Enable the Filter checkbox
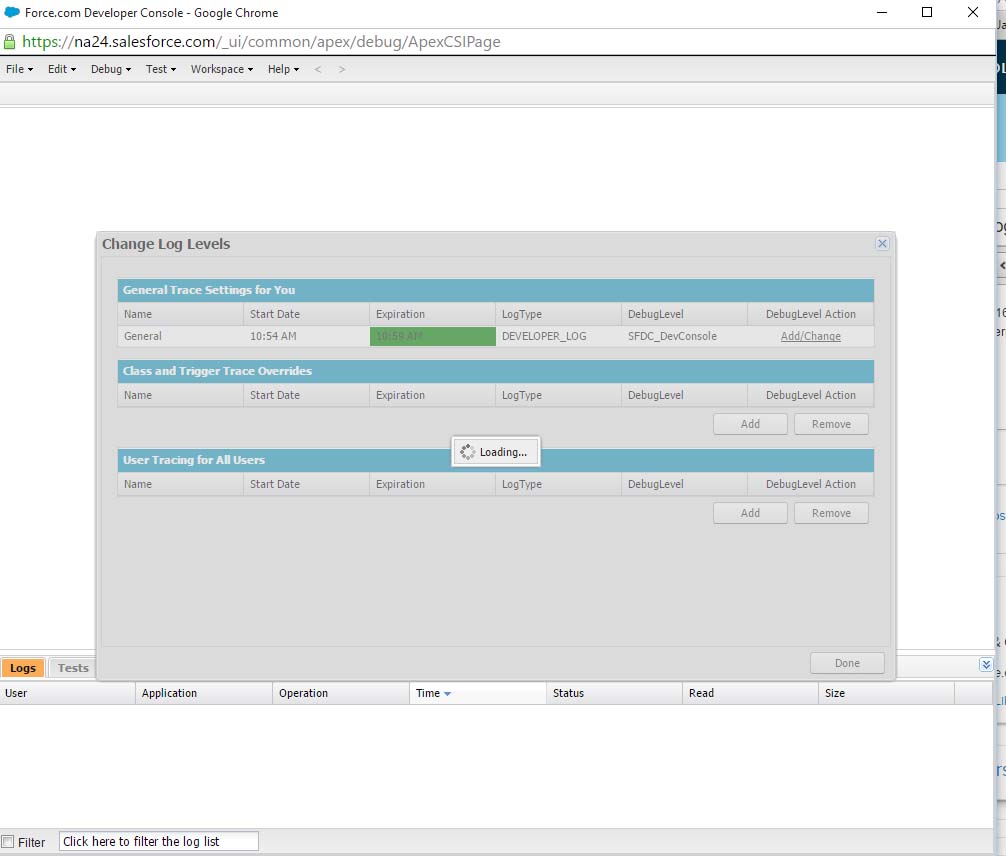The image size is (1006, 856). [9, 842]
